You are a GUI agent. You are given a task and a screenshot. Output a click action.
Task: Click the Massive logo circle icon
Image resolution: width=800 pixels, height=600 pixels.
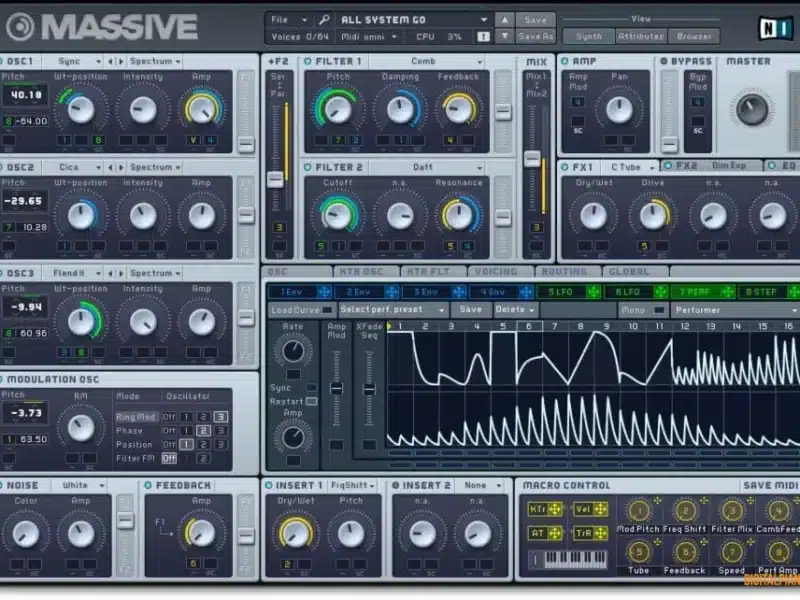pyautogui.click(x=19, y=27)
